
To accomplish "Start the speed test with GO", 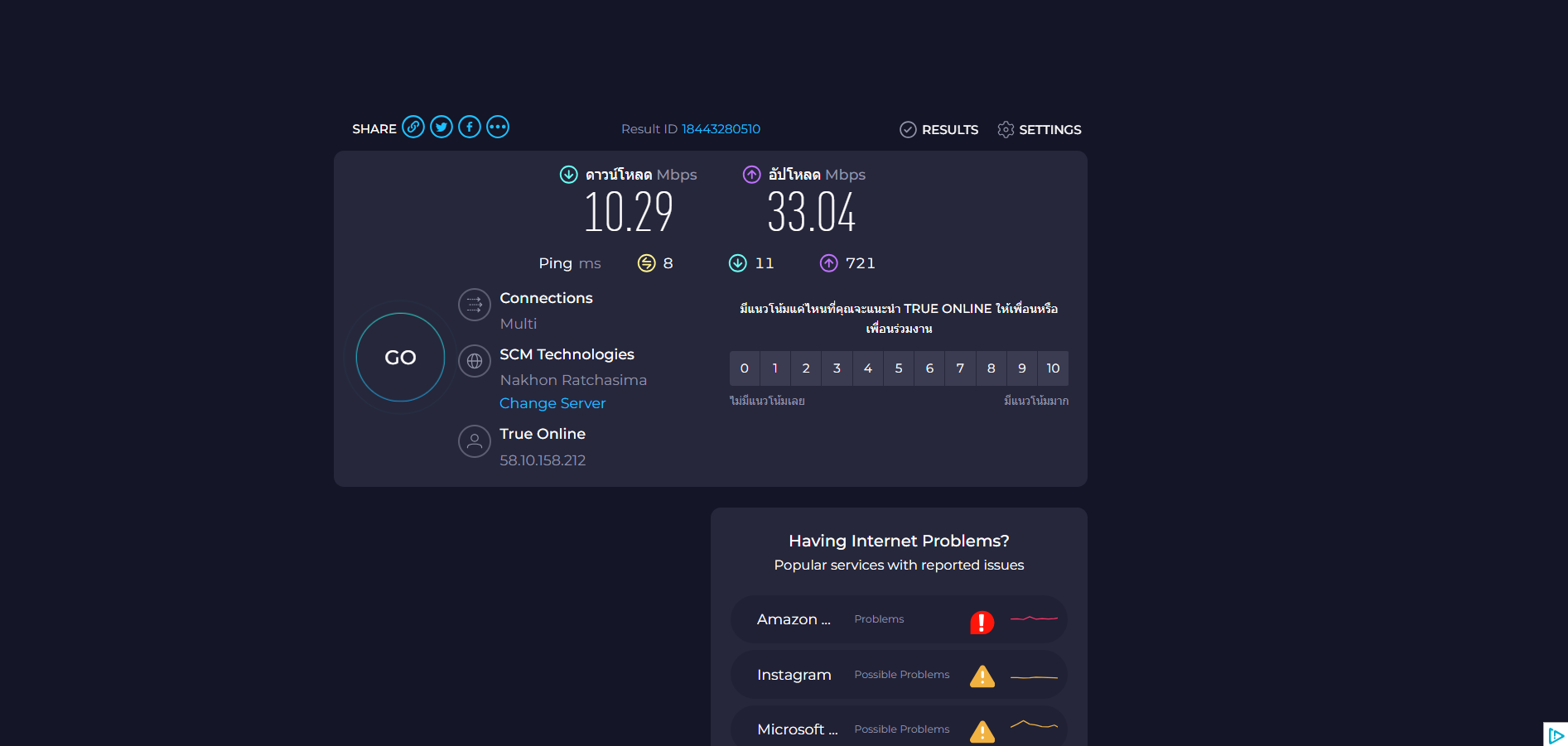I will click(400, 358).
